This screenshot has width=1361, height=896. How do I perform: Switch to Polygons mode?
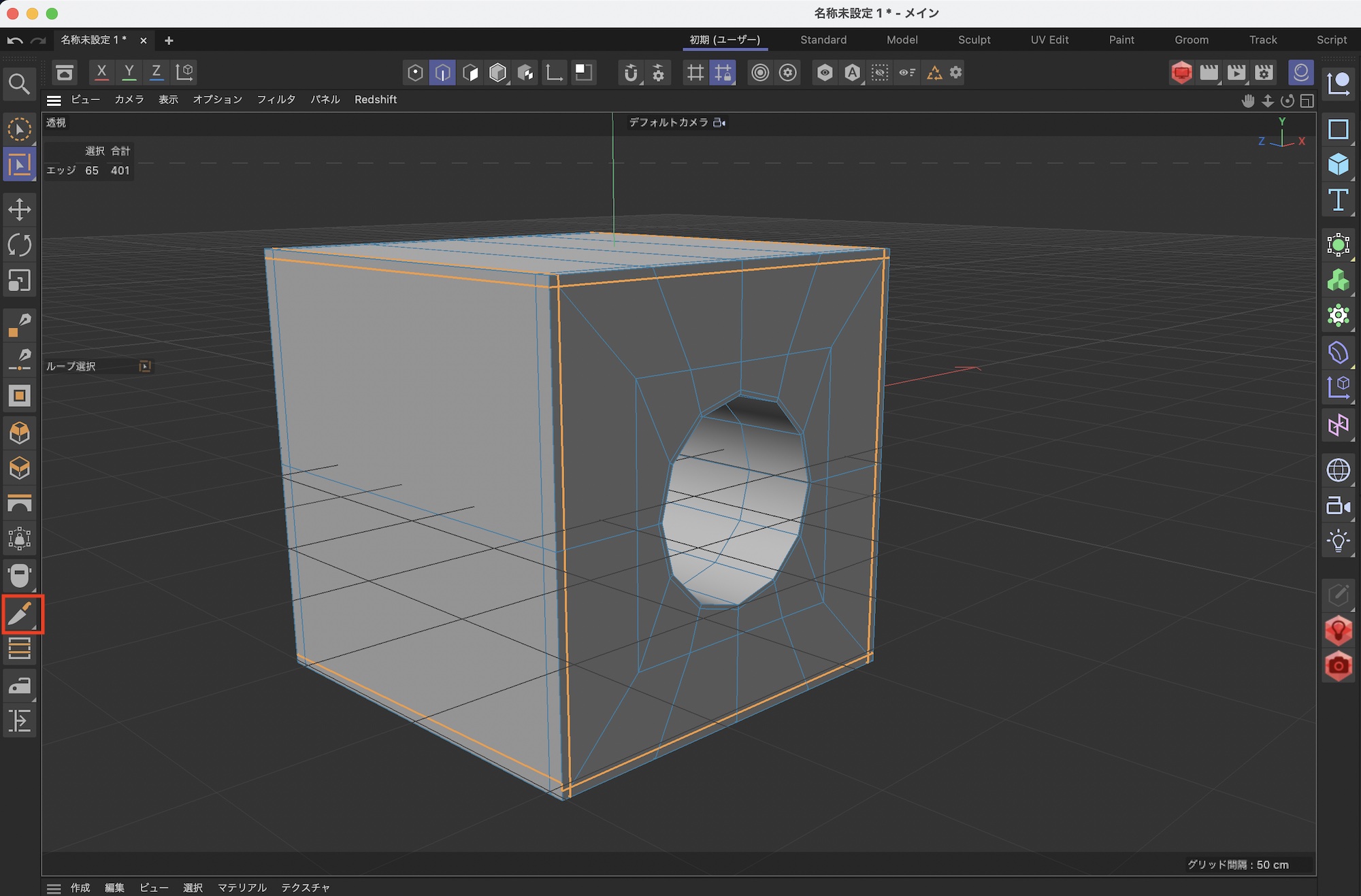tap(470, 72)
